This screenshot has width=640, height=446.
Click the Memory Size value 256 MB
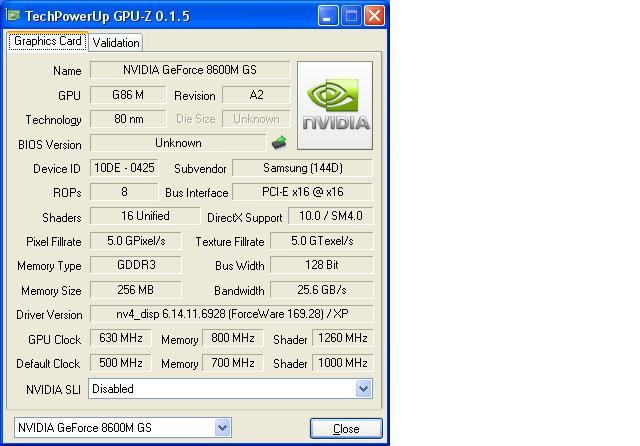tap(136, 290)
